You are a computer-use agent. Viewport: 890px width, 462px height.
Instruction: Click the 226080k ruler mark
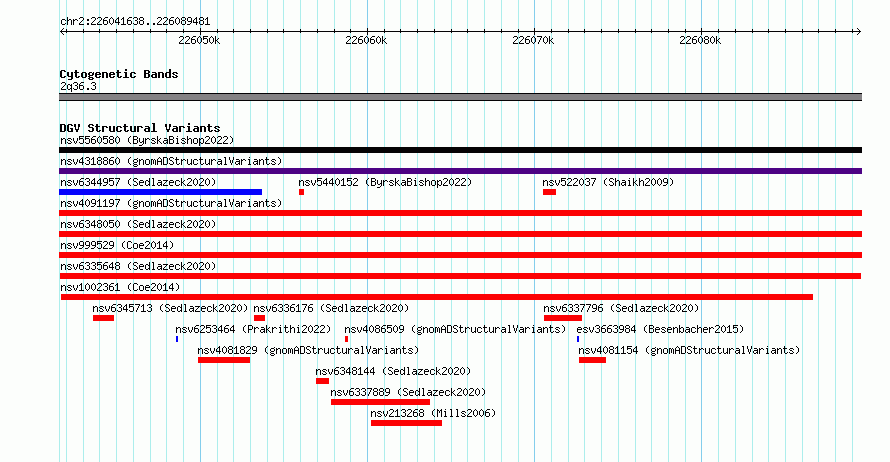pos(700,40)
